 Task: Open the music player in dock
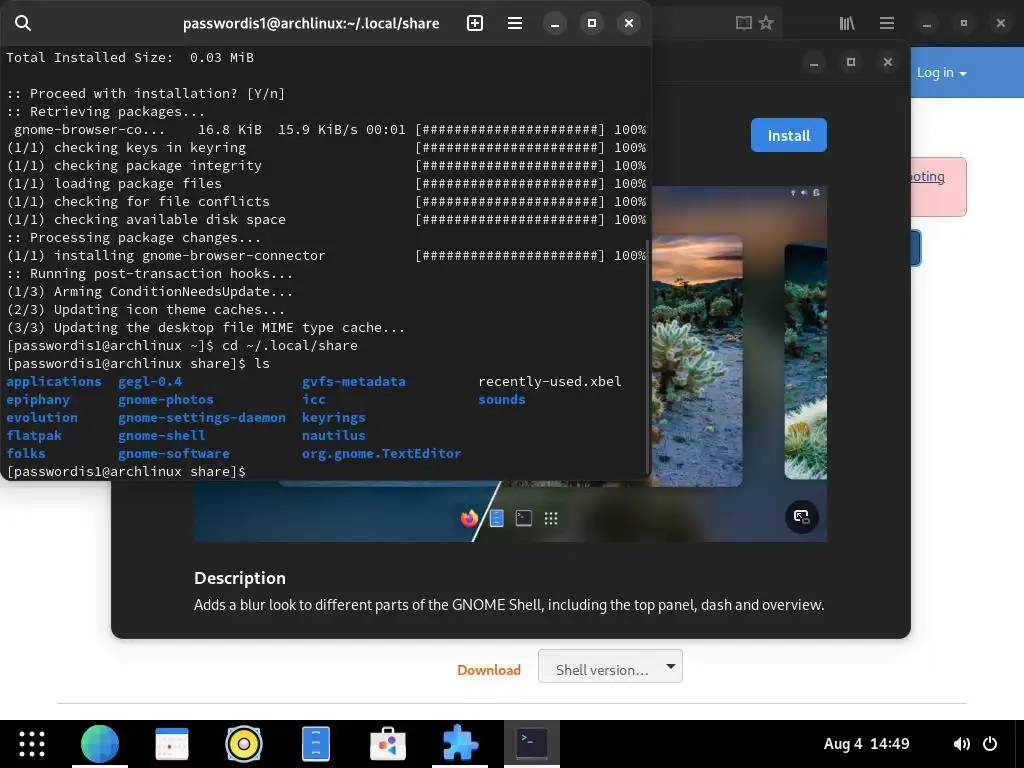(x=244, y=743)
